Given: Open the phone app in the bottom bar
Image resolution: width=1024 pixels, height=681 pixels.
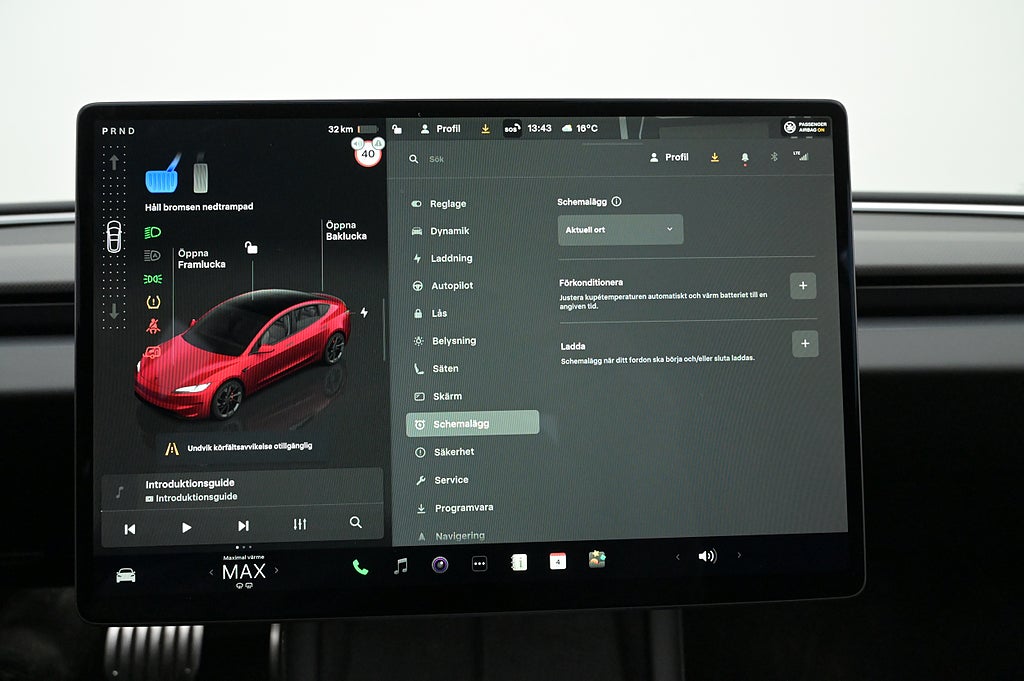Looking at the screenshot, I should pos(360,567).
